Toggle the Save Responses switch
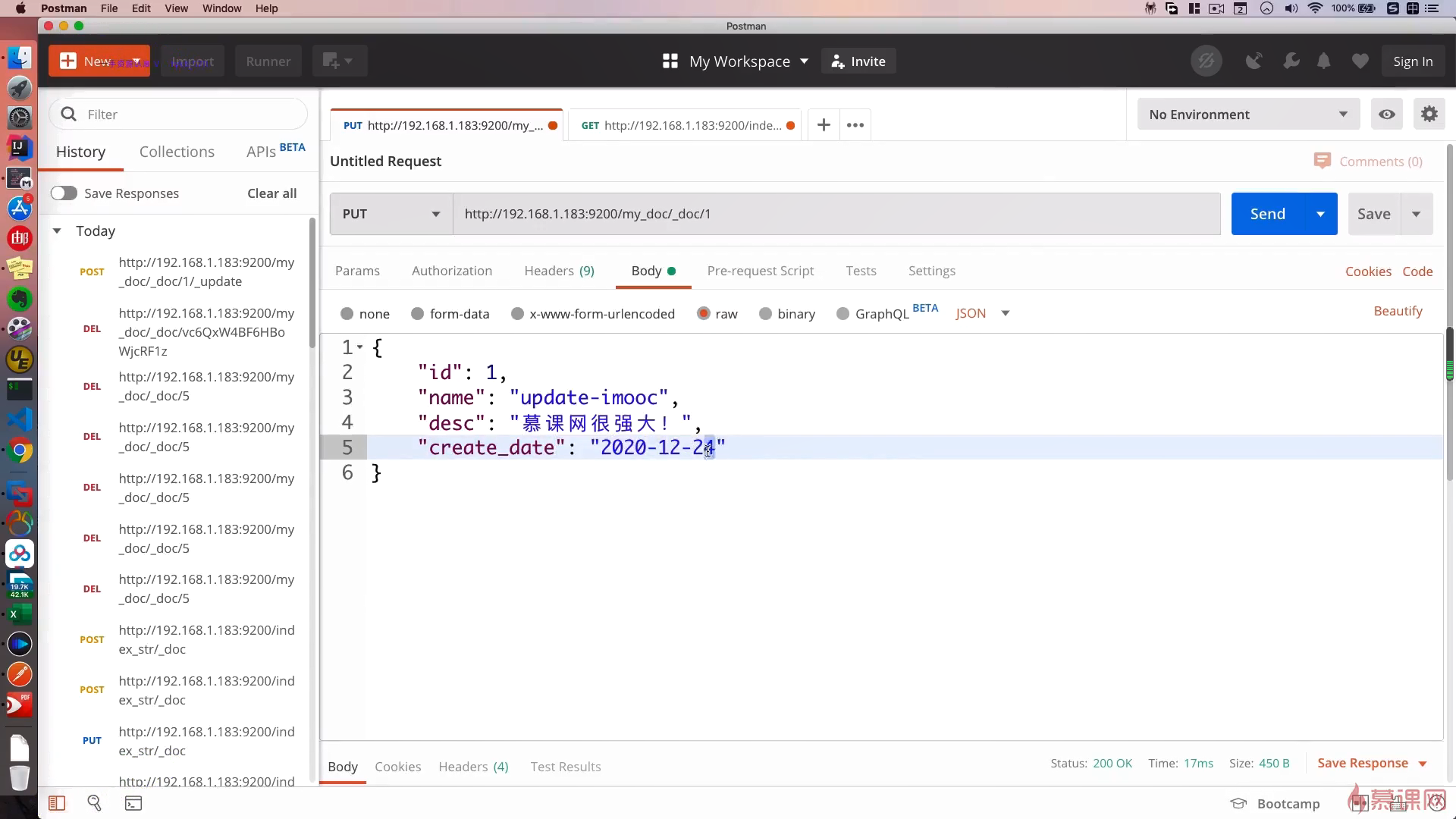The image size is (1456, 819). 64,193
